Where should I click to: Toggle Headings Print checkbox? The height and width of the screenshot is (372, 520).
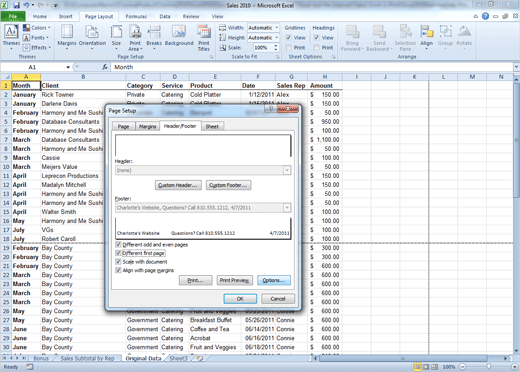pyautogui.click(x=317, y=48)
